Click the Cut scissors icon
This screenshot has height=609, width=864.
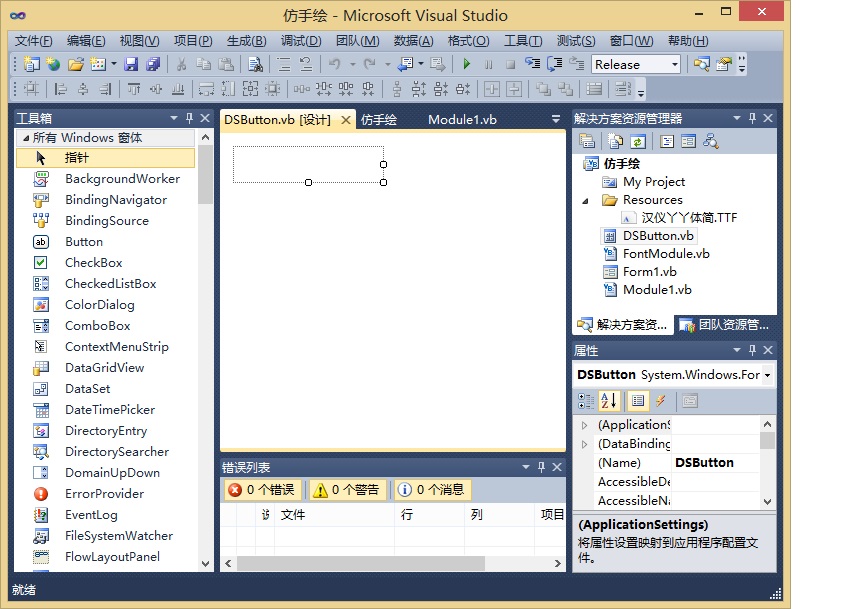(x=181, y=64)
